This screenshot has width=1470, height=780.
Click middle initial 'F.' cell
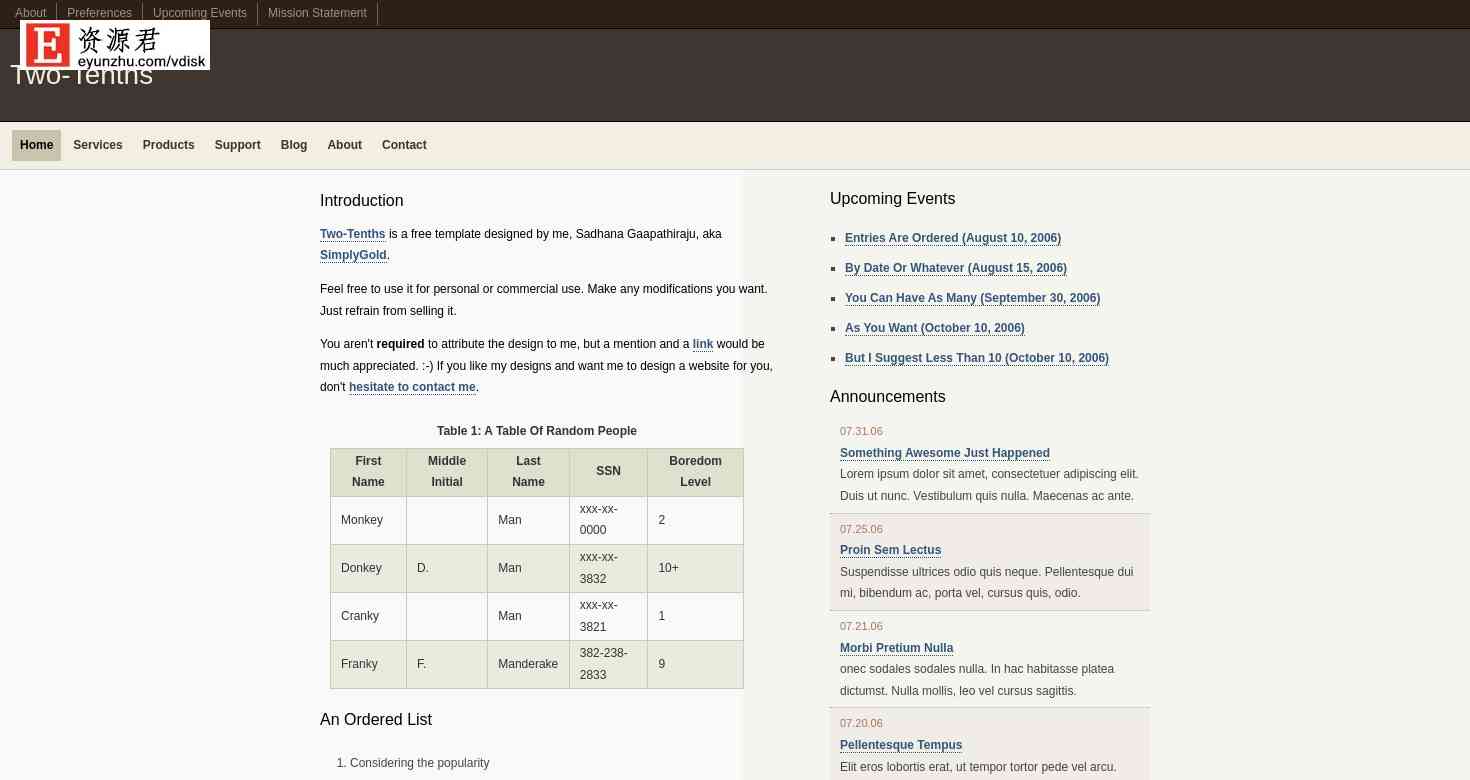[x=447, y=664]
